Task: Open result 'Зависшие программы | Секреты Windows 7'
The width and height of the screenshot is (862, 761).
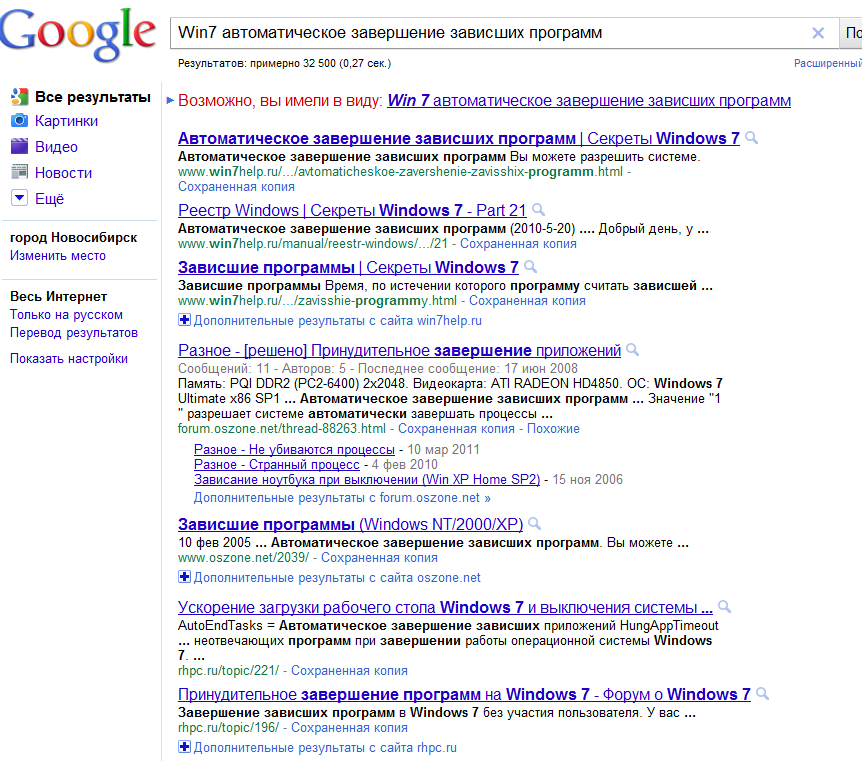Action: point(349,267)
